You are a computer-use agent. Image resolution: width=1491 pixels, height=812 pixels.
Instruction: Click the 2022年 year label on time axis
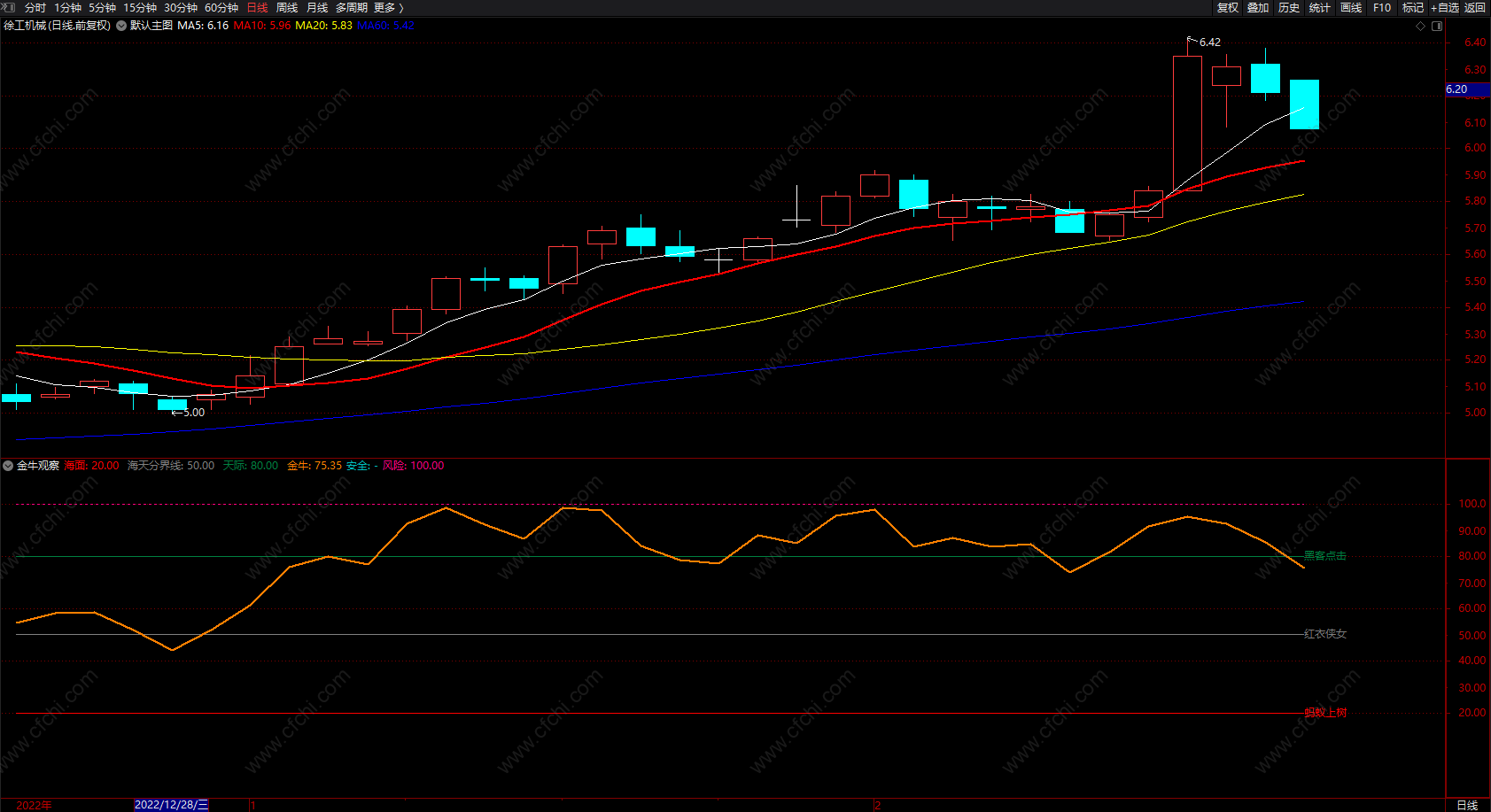pos(34,805)
